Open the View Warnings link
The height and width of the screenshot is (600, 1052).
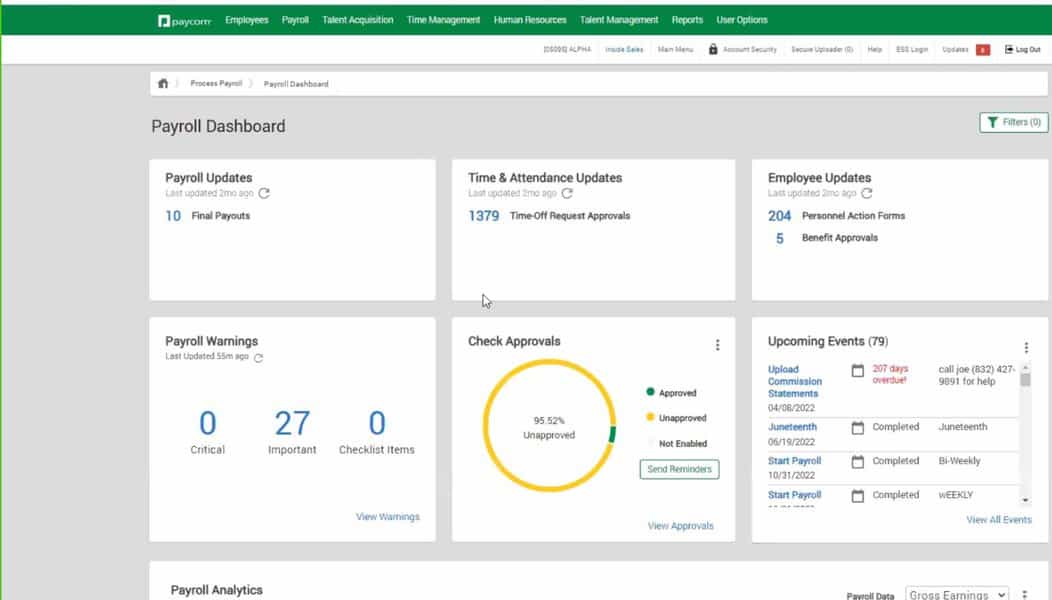(x=388, y=516)
